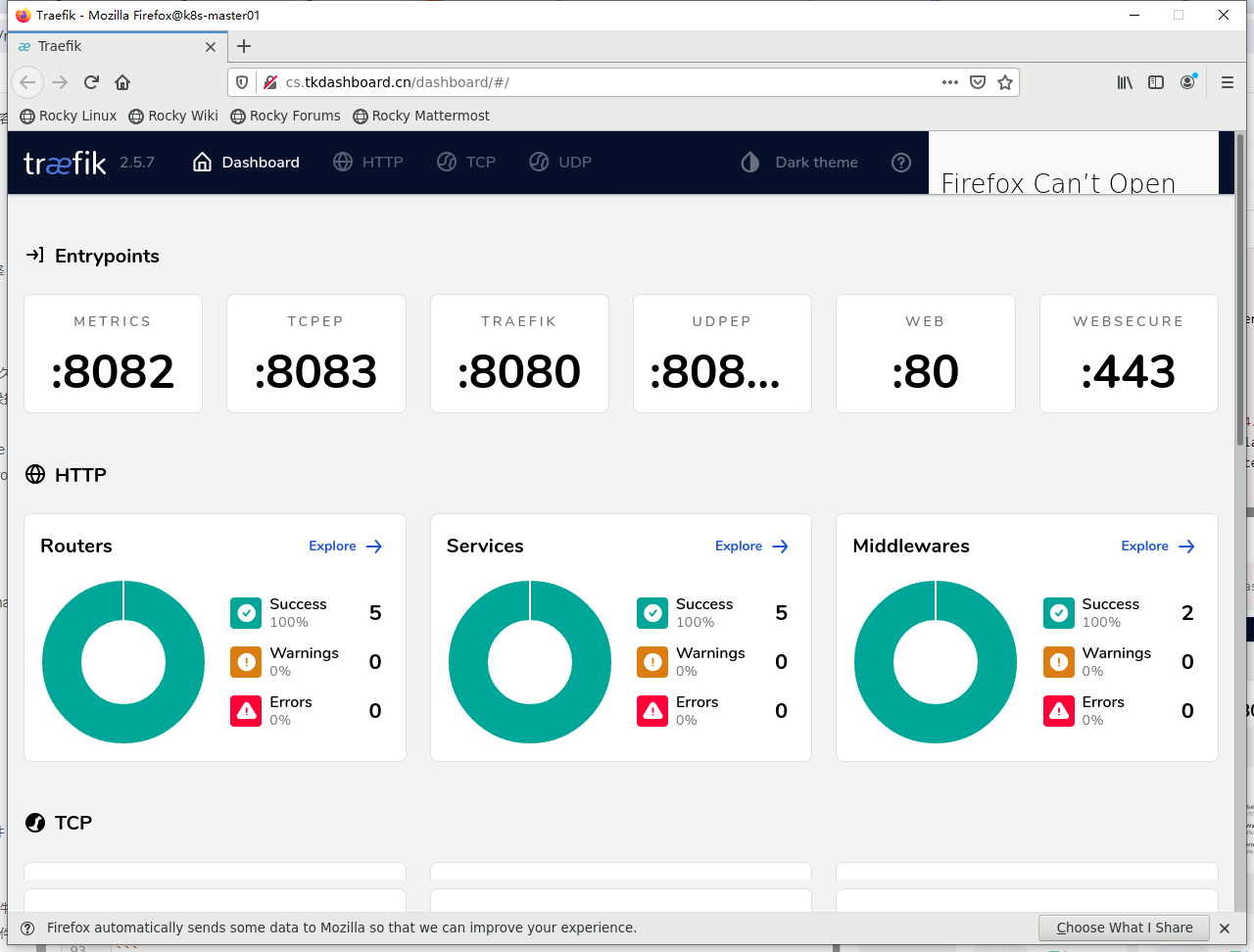1254x952 pixels.
Task: Click the METRICS :8082 entrypoint card
Action: [113, 354]
